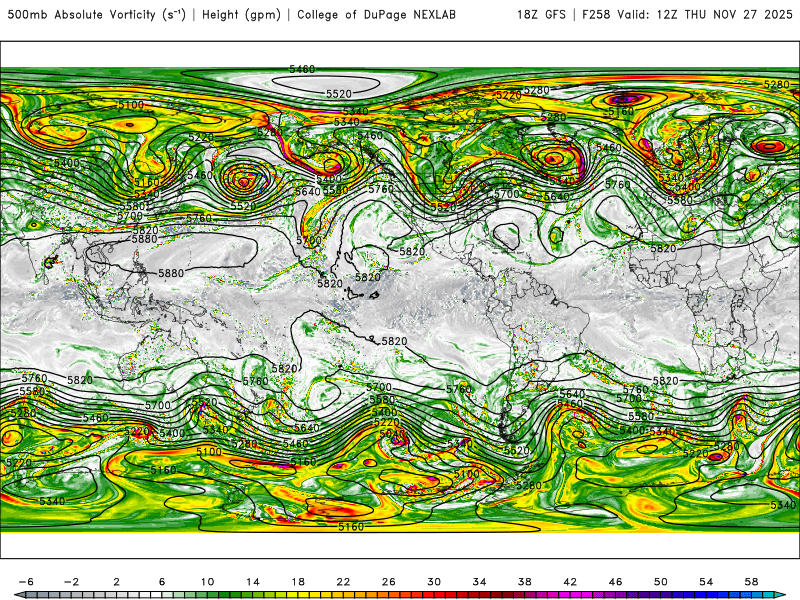
Task: Click the cyan right arrow end of the colorbar
Action: pos(780,595)
